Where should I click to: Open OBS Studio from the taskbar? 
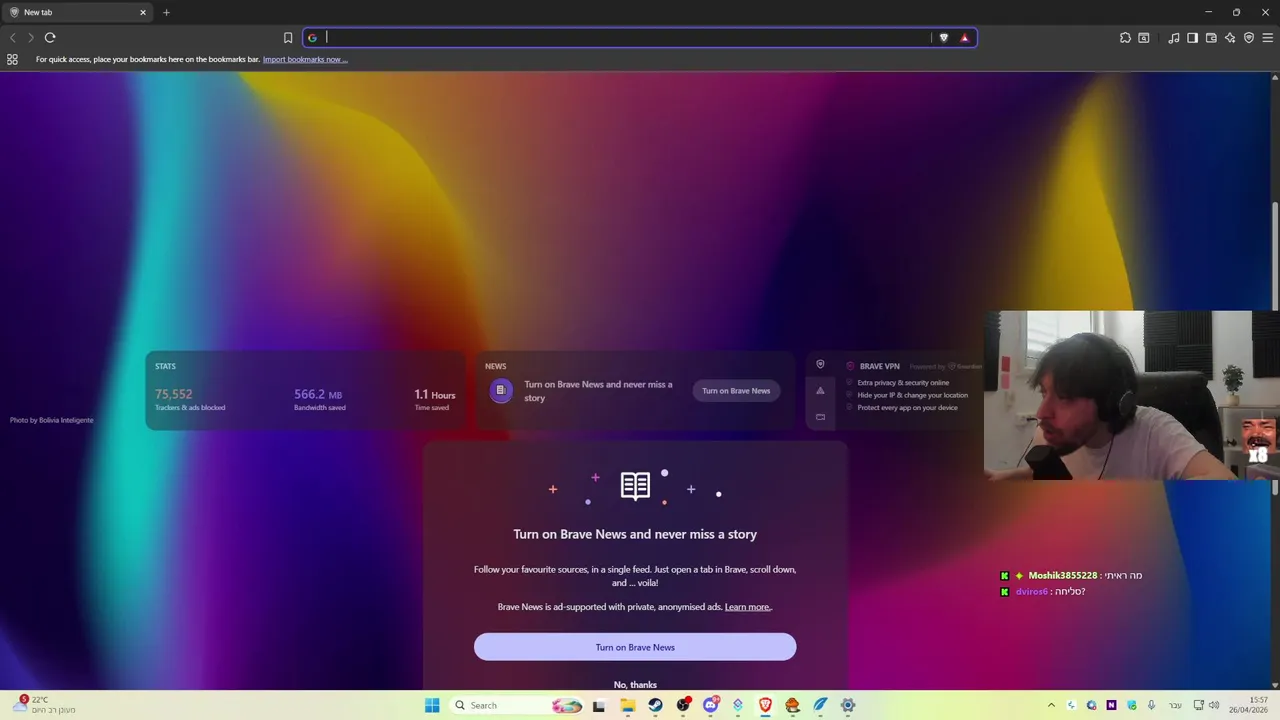click(x=683, y=705)
